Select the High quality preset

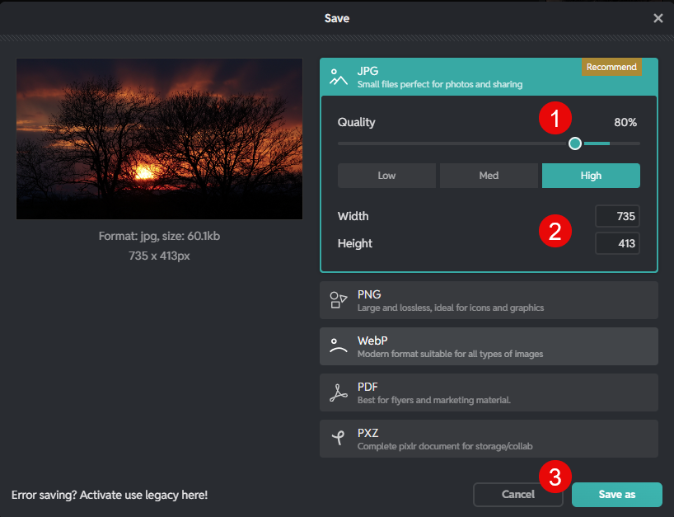pyautogui.click(x=590, y=176)
